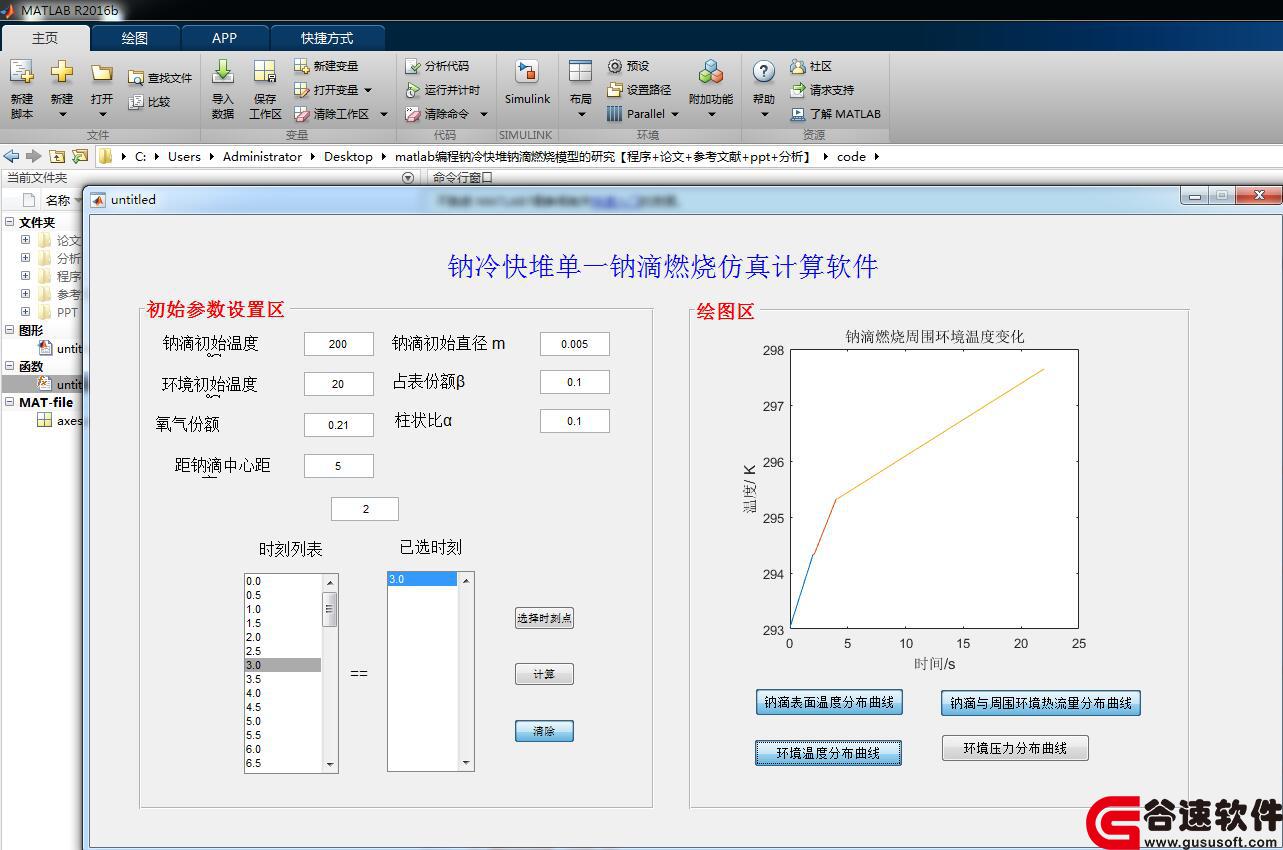Click the 环境初始温度 field showing 20
Screen dimensions: 1283x850
[339, 384]
